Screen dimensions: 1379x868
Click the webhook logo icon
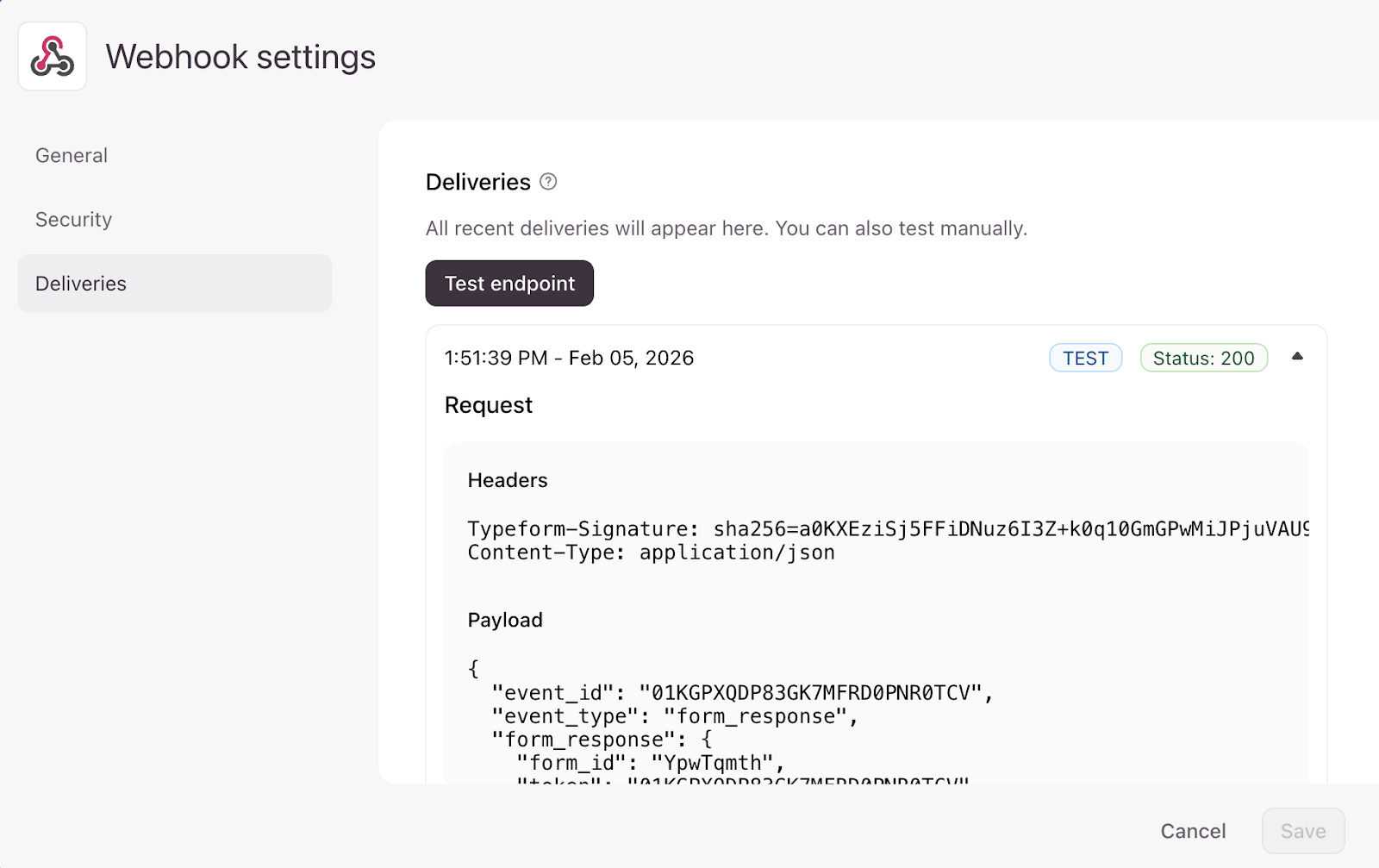click(53, 57)
